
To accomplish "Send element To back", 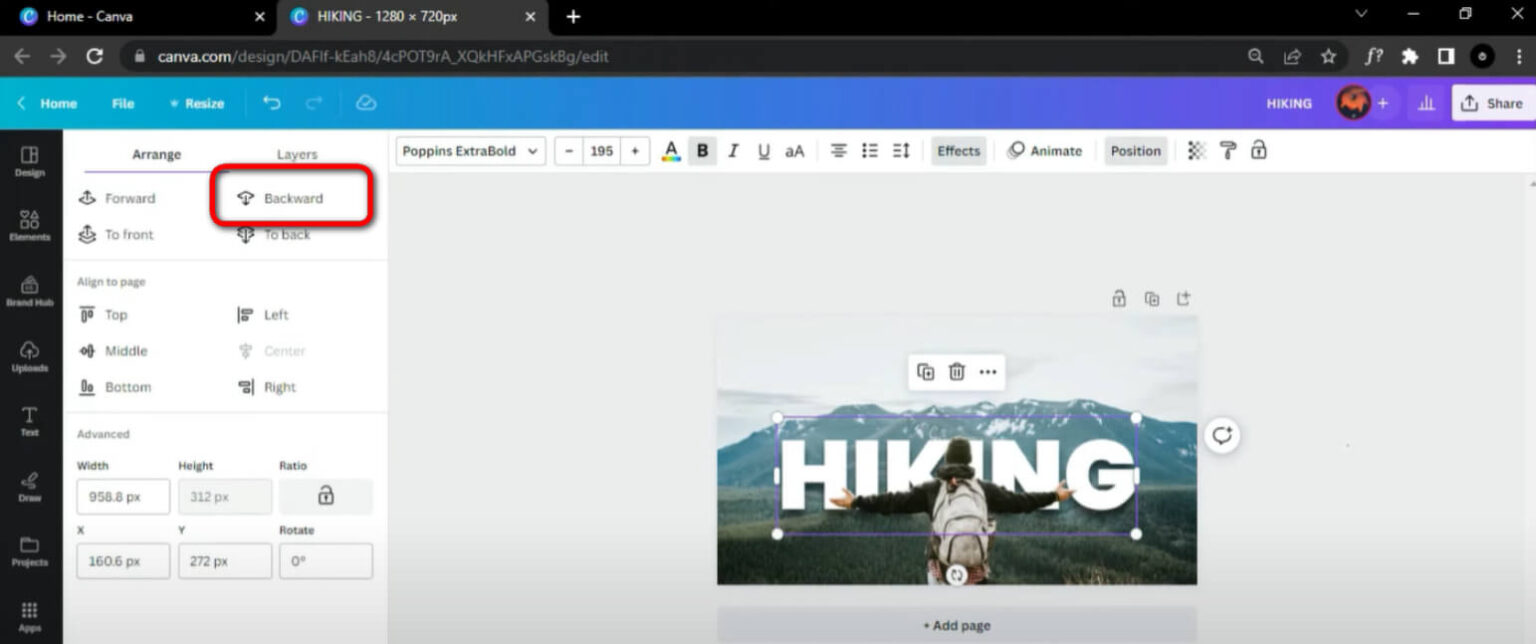I will (274, 234).
